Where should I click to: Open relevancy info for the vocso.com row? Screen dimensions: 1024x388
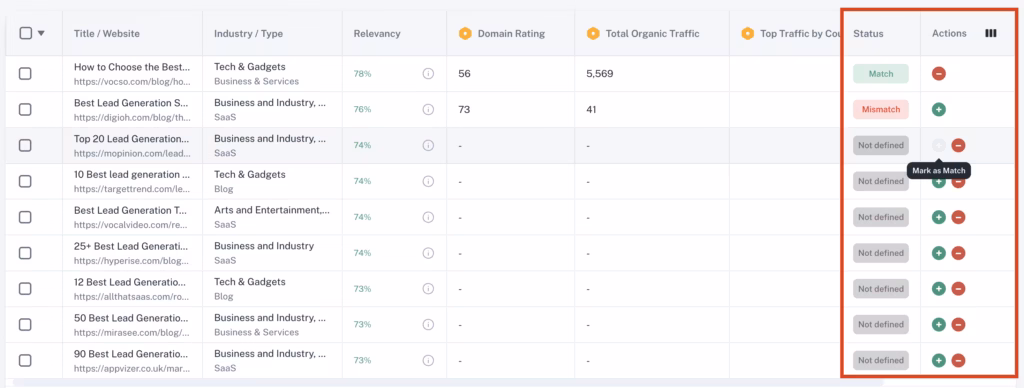pyautogui.click(x=428, y=74)
